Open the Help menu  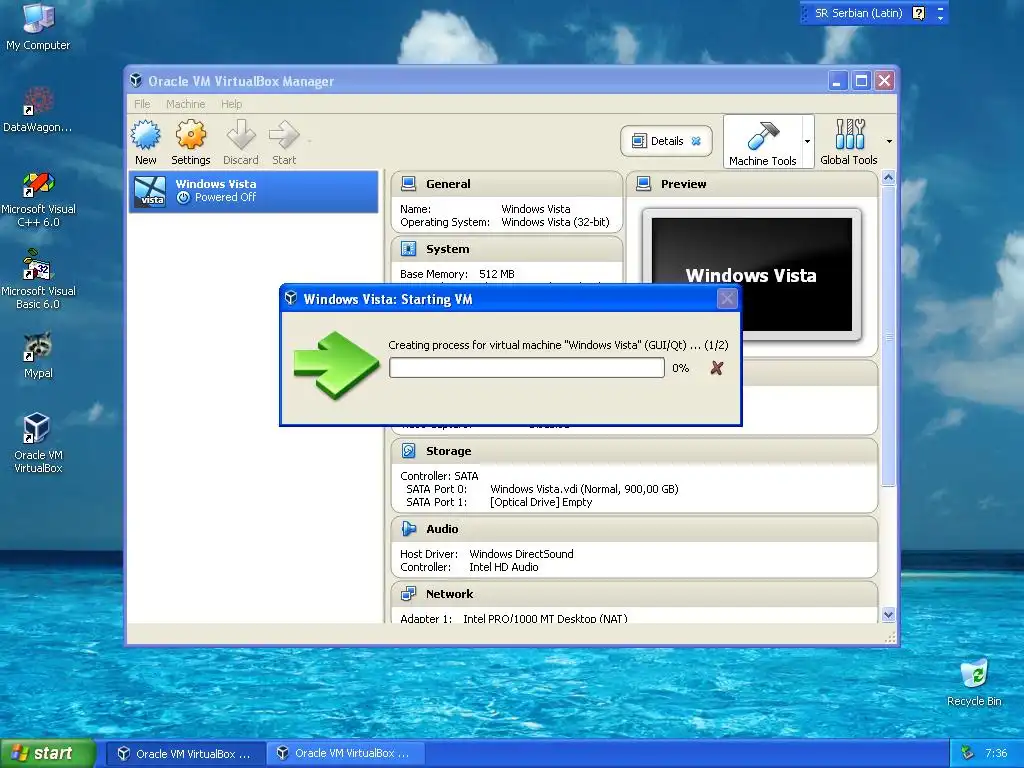click(x=231, y=104)
